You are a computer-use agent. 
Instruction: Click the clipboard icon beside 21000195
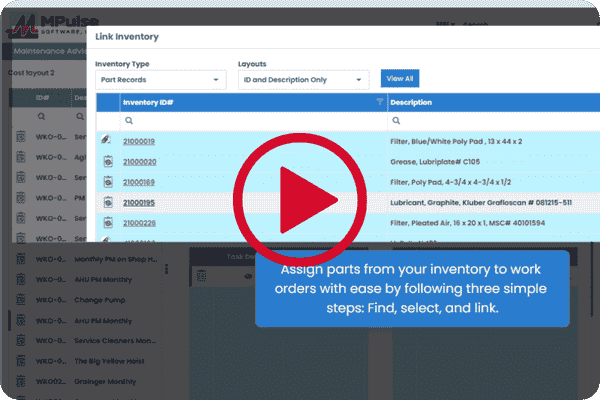(108, 202)
